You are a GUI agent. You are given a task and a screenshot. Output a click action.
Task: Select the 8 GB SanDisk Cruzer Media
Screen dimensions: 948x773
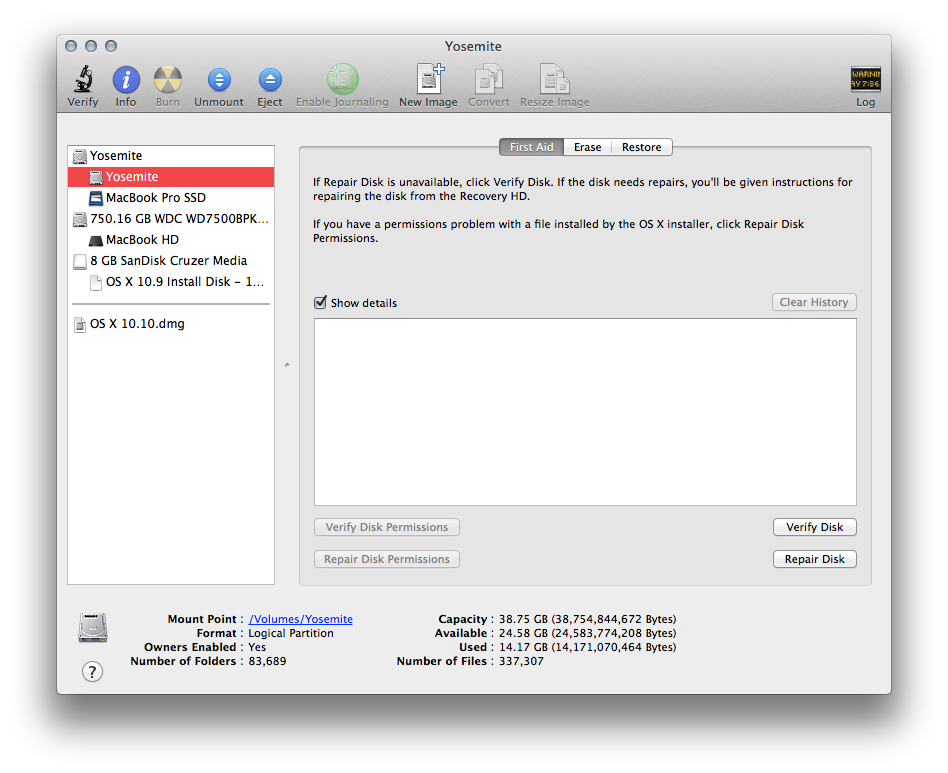click(171, 260)
